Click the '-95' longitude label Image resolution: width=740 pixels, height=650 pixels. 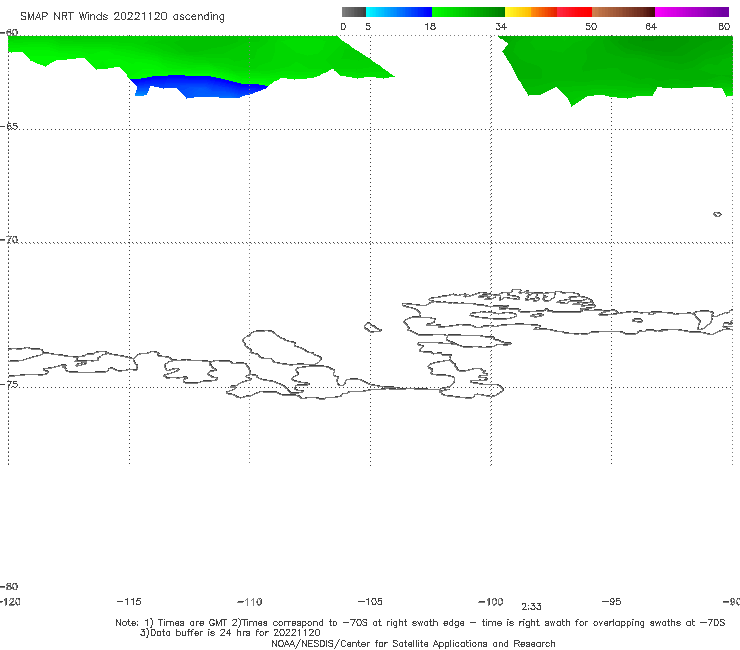click(x=612, y=601)
